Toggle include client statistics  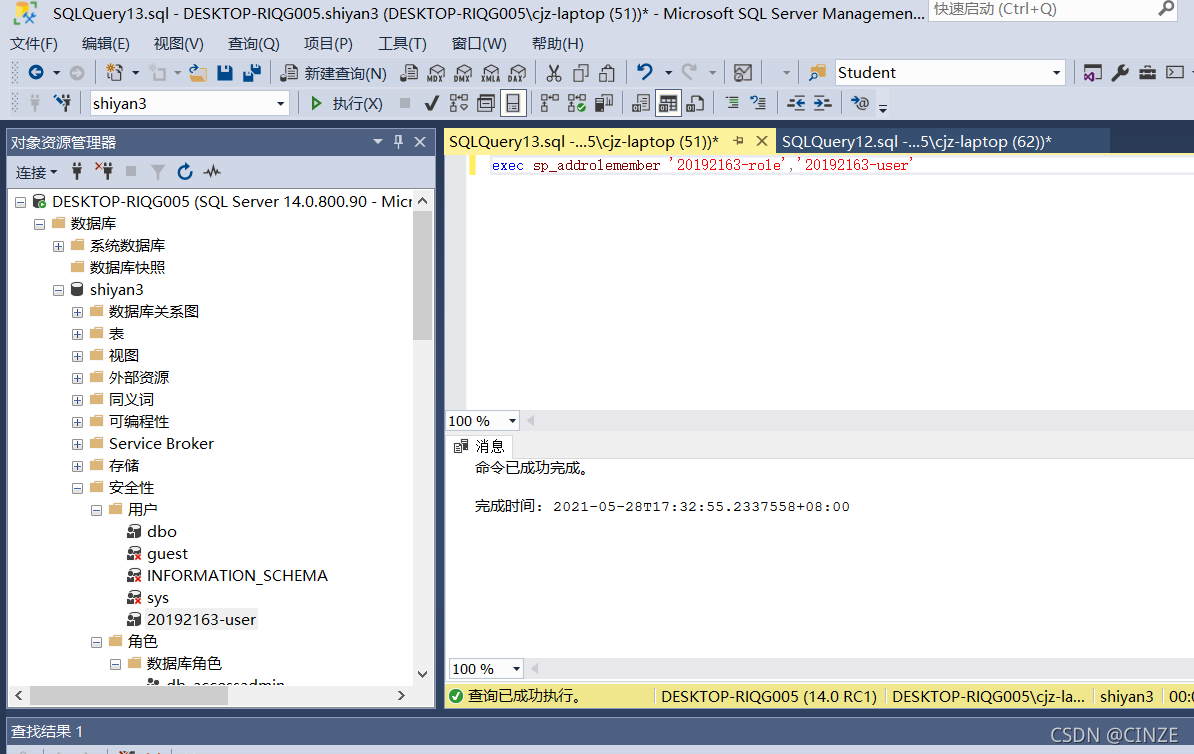tap(604, 103)
